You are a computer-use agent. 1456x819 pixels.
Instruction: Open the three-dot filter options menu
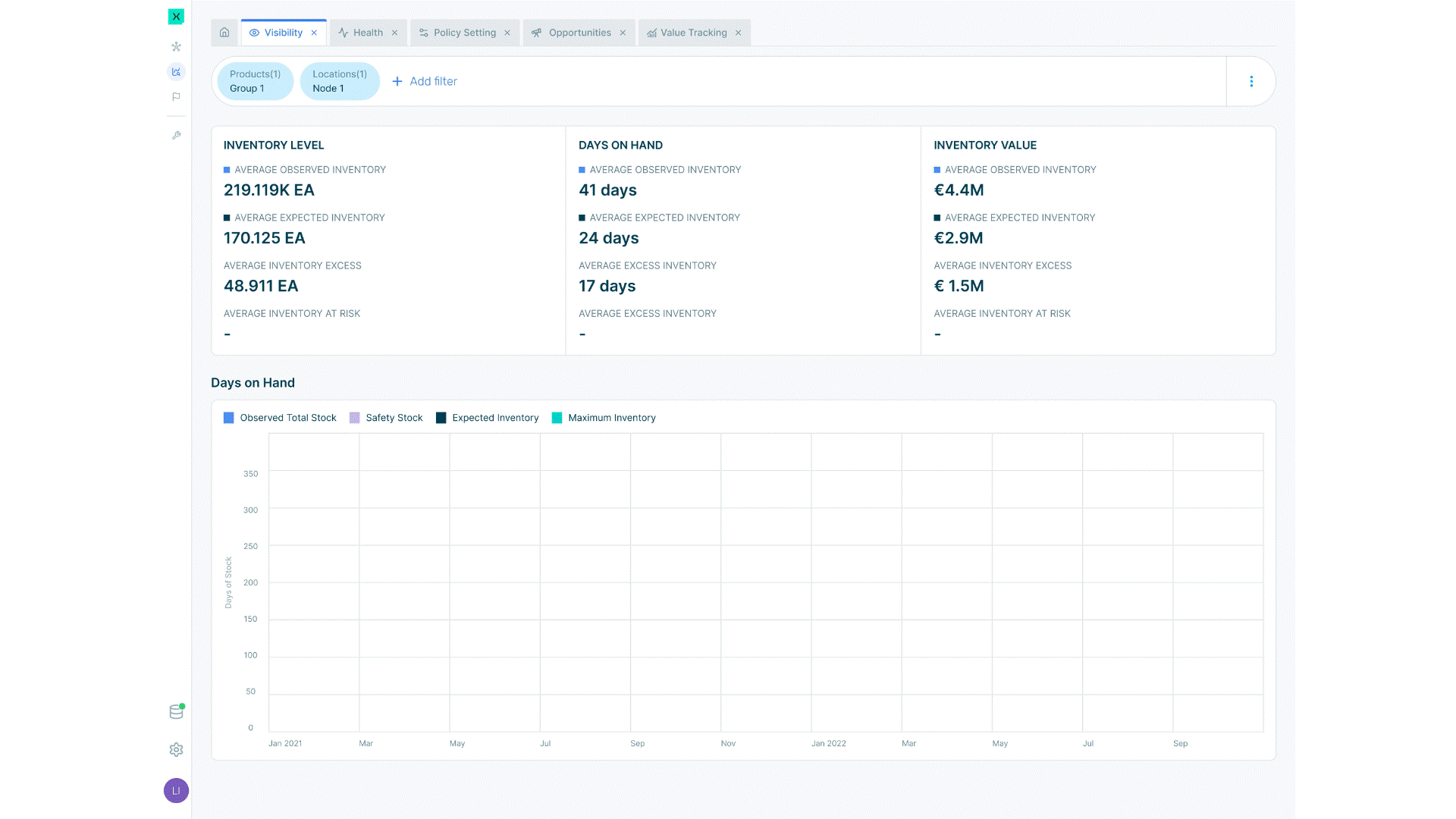pyautogui.click(x=1251, y=81)
